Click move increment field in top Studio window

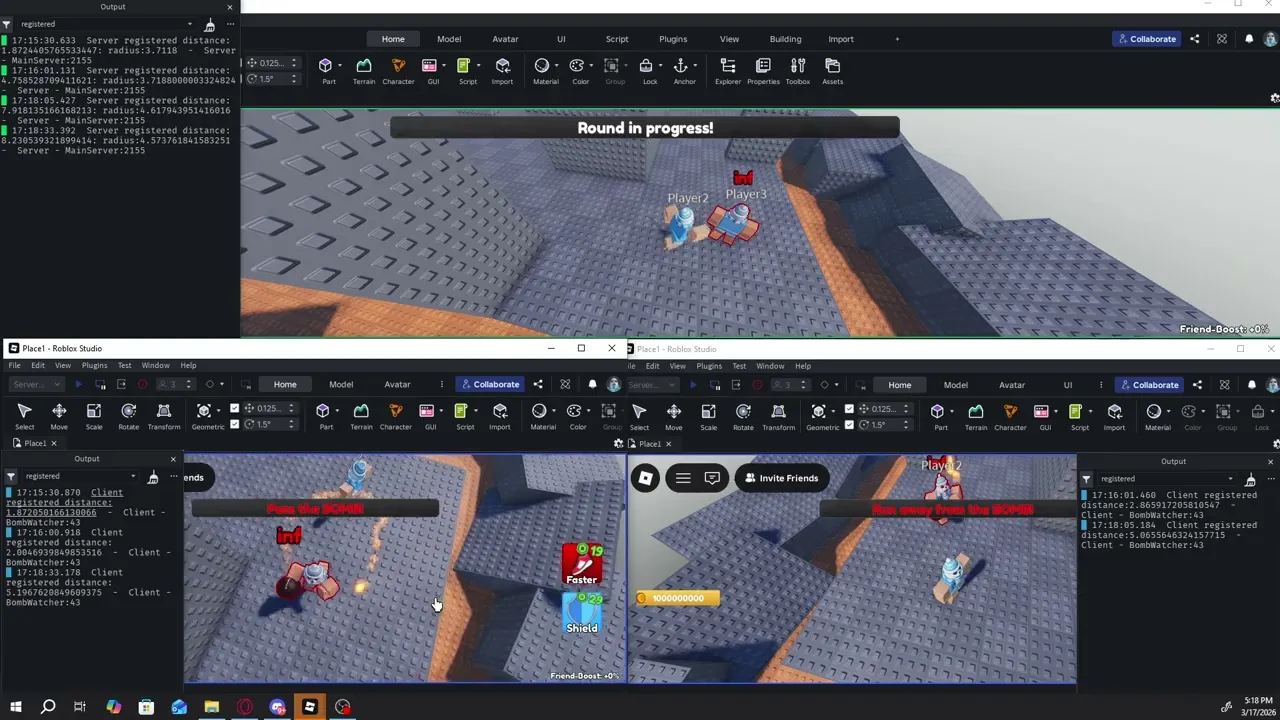[x=271, y=63]
